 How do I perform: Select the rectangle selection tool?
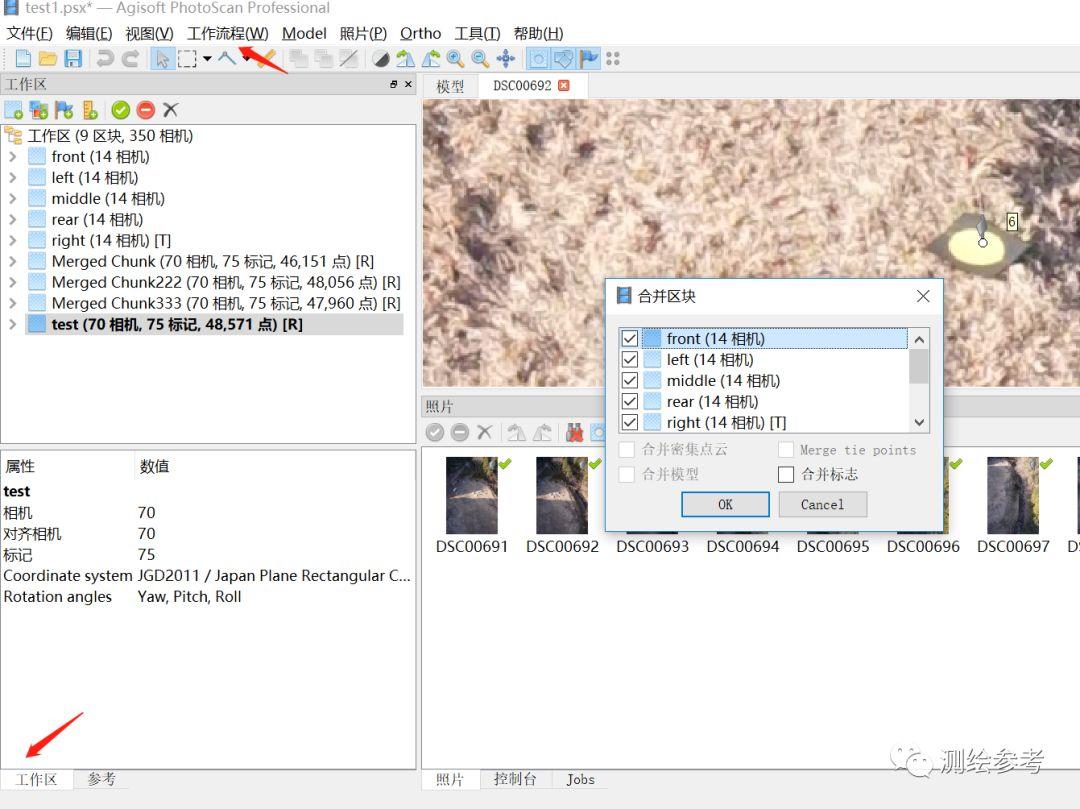pyautogui.click(x=189, y=58)
